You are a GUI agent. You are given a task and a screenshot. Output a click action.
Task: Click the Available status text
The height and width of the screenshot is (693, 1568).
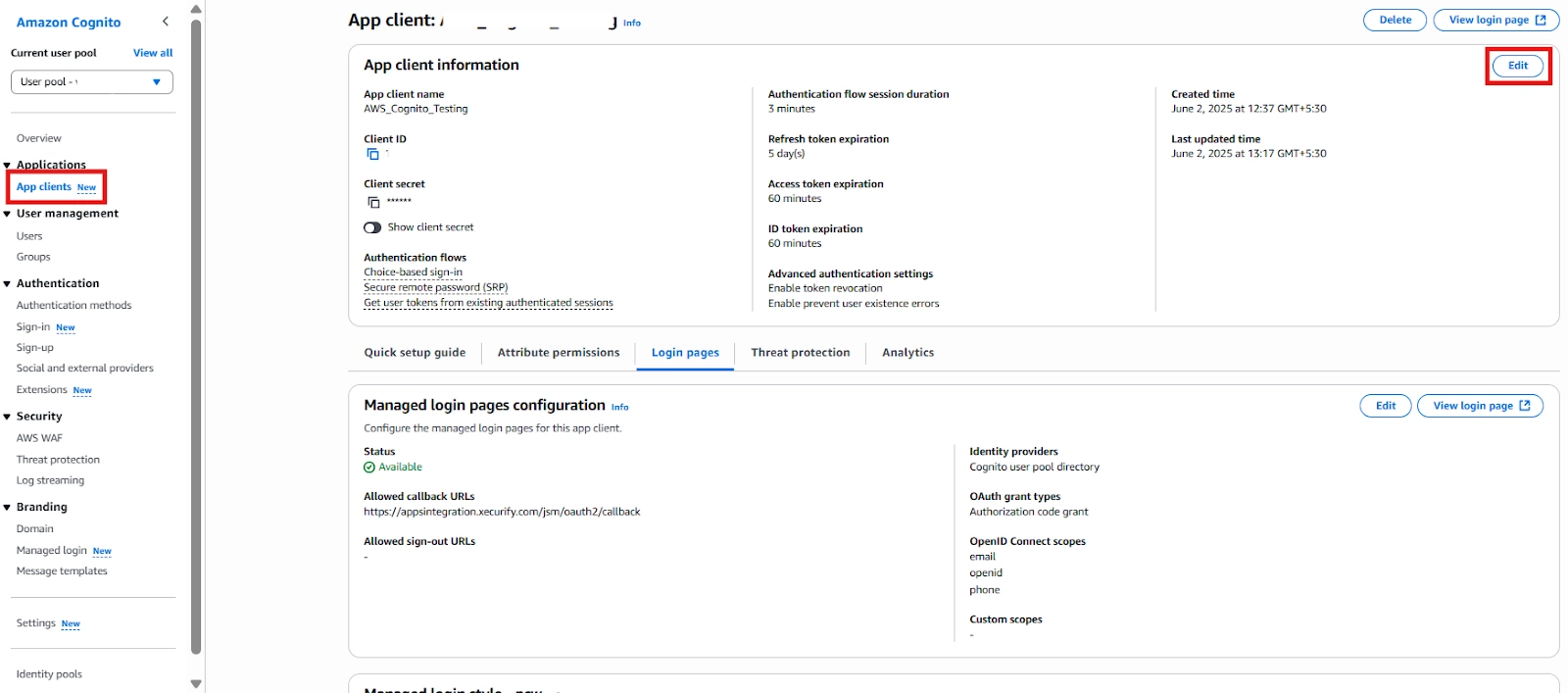[x=401, y=468]
